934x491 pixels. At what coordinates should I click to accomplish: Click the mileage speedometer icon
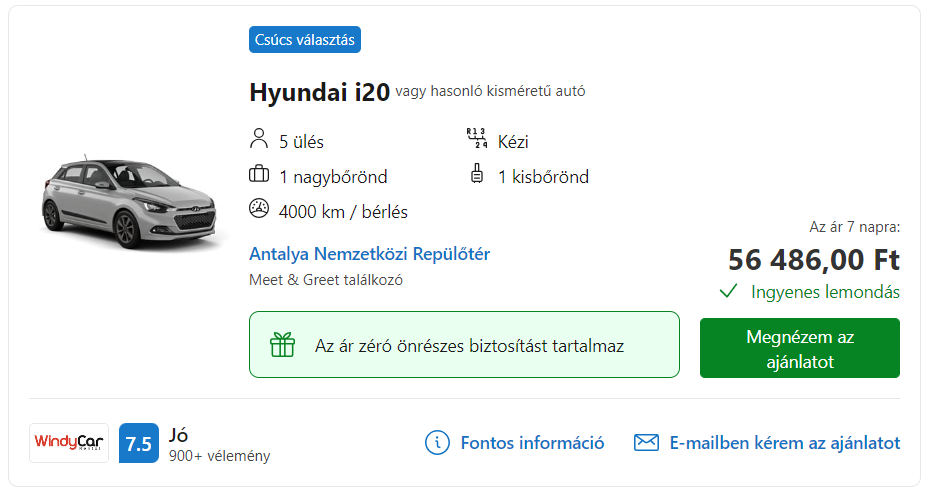point(259,209)
